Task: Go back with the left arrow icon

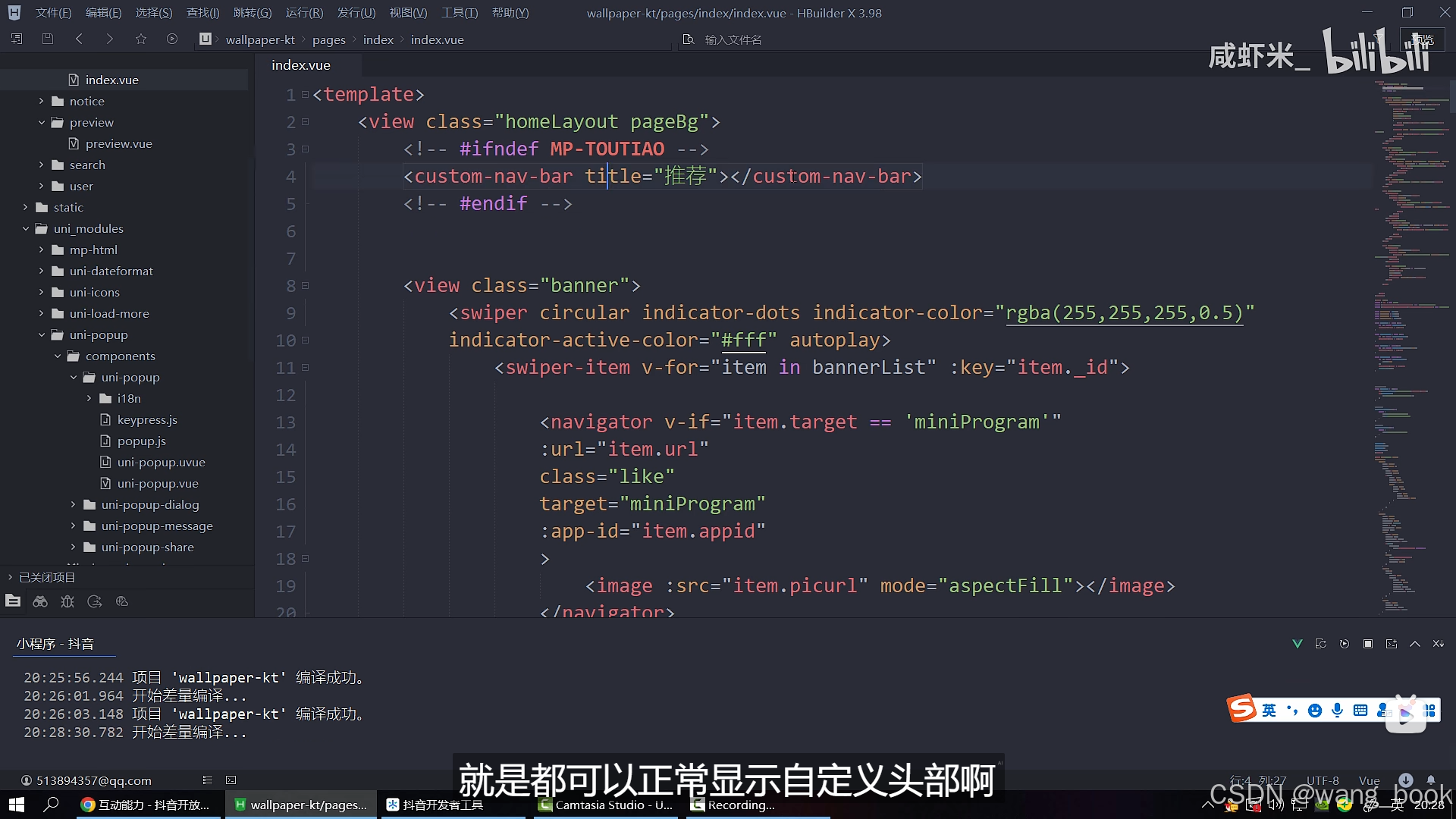Action: [x=79, y=39]
